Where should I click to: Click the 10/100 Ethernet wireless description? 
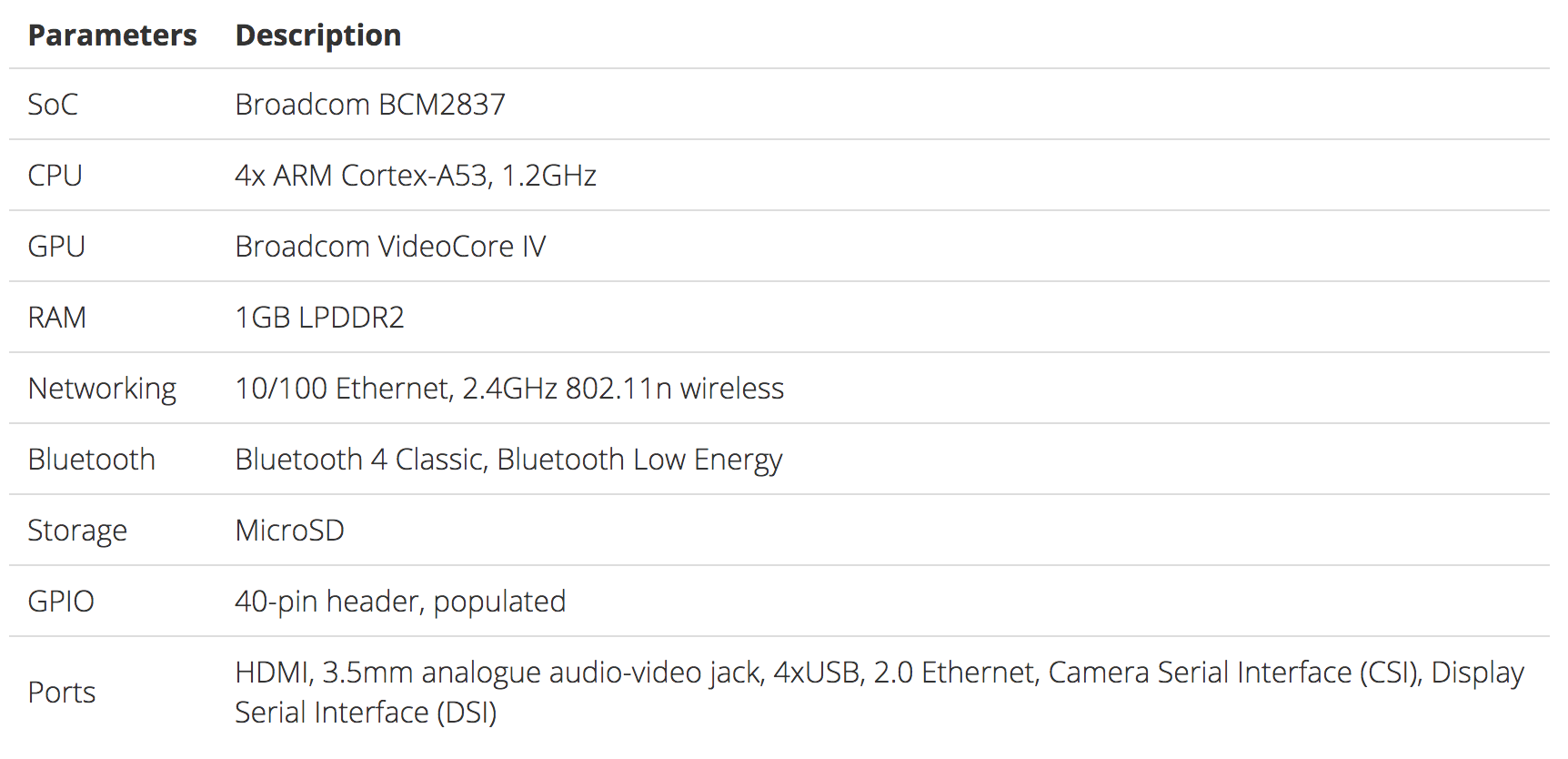509,389
